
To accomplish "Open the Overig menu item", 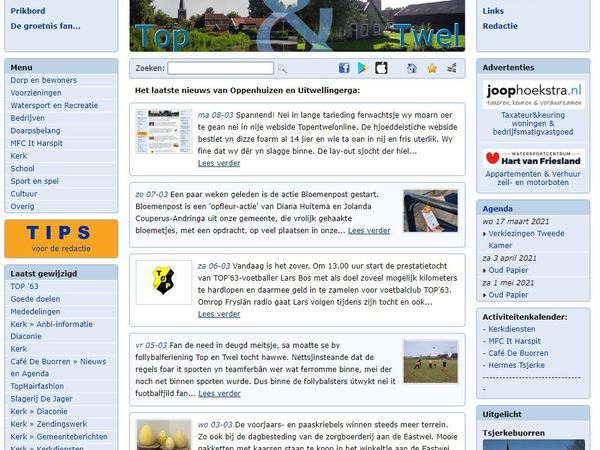I will pyautogui.click(x=22, y=206).
